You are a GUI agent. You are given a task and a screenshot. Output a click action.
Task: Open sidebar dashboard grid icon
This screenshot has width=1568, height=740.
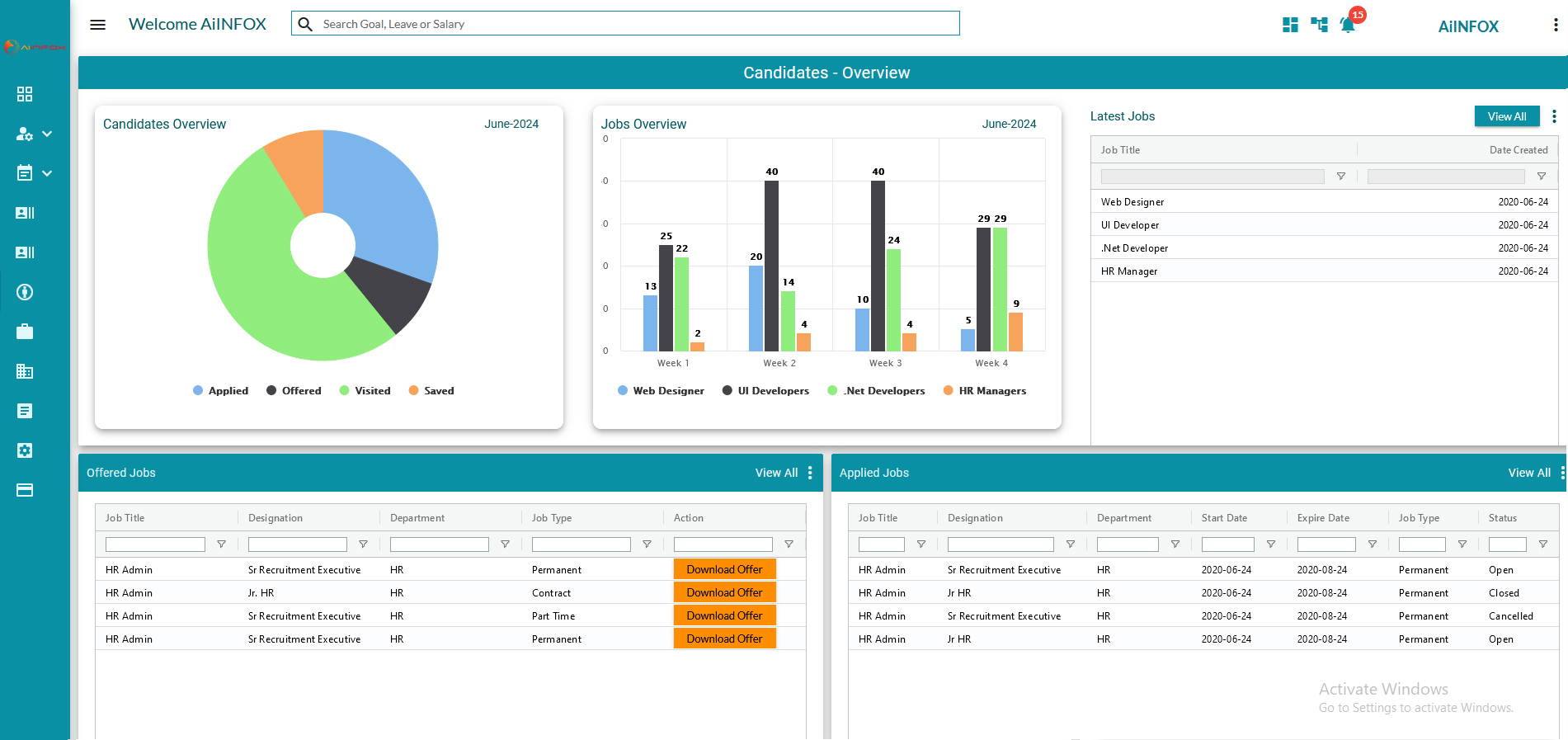25,94
